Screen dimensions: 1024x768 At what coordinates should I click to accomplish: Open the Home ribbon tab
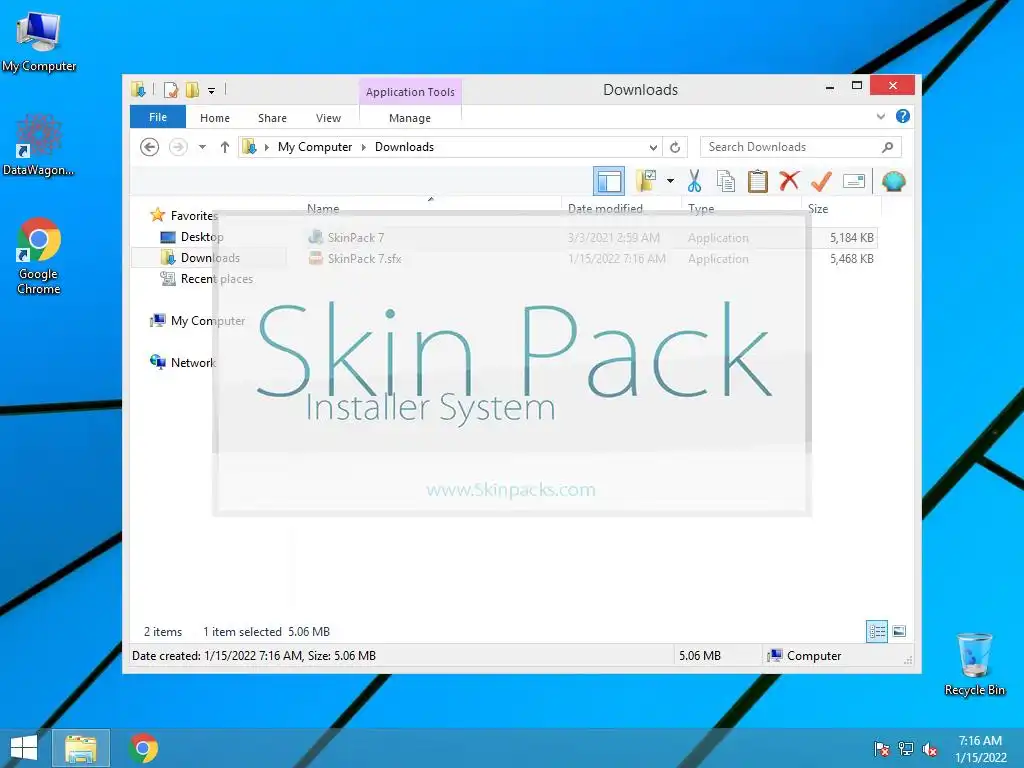215,118
